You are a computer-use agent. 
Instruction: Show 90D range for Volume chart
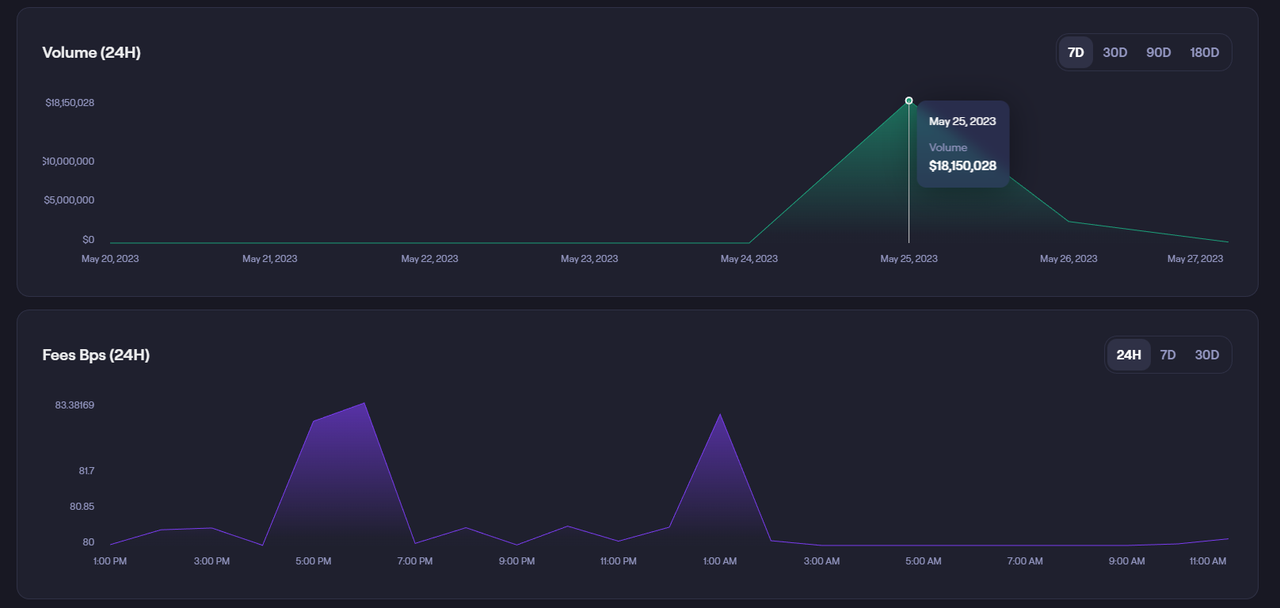1158,53
